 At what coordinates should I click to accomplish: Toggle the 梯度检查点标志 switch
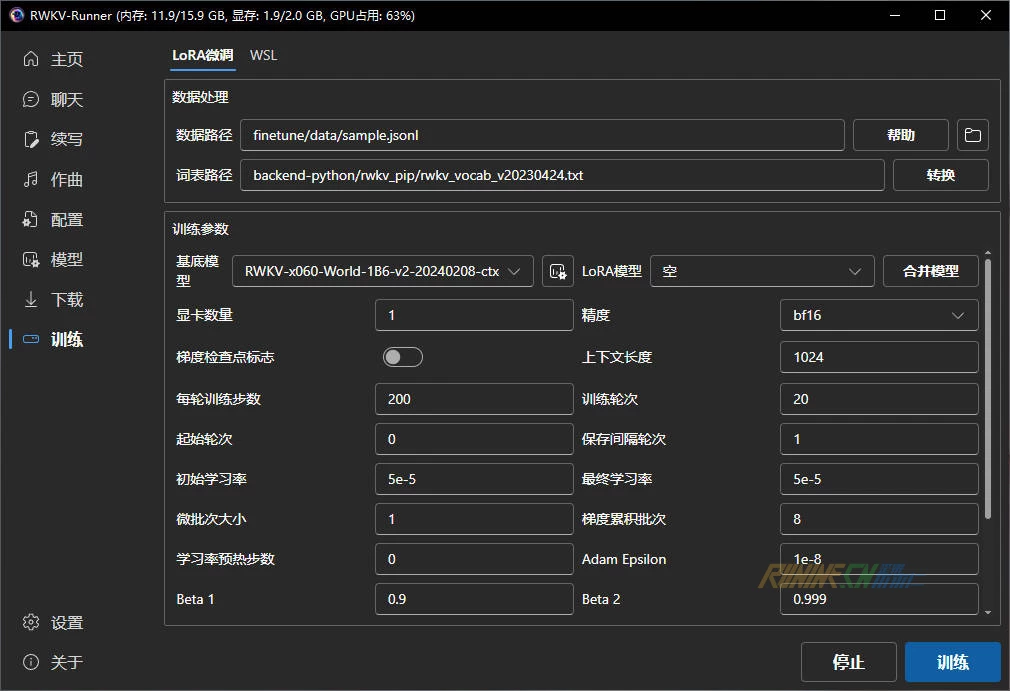click(403, 357)
